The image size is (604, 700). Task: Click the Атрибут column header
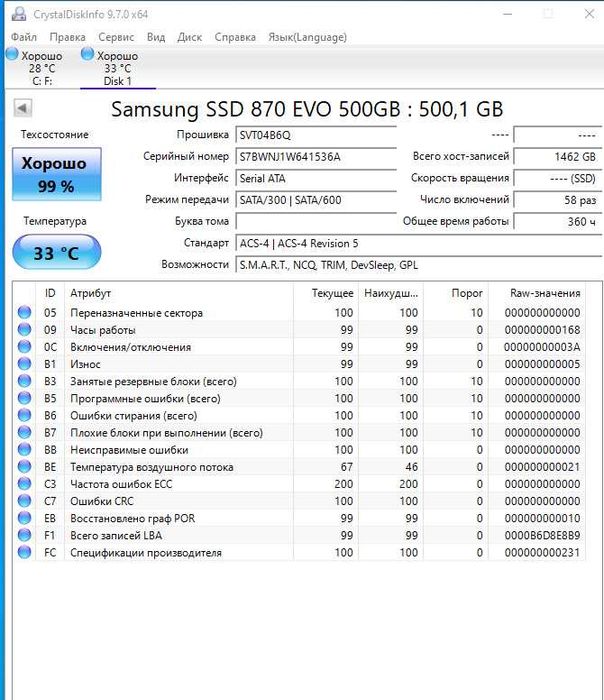pyautogui.click(x=179, y=293)
